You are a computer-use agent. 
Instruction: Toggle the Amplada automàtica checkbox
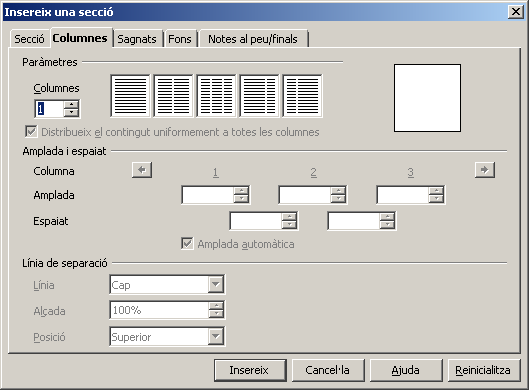point(187,244)
